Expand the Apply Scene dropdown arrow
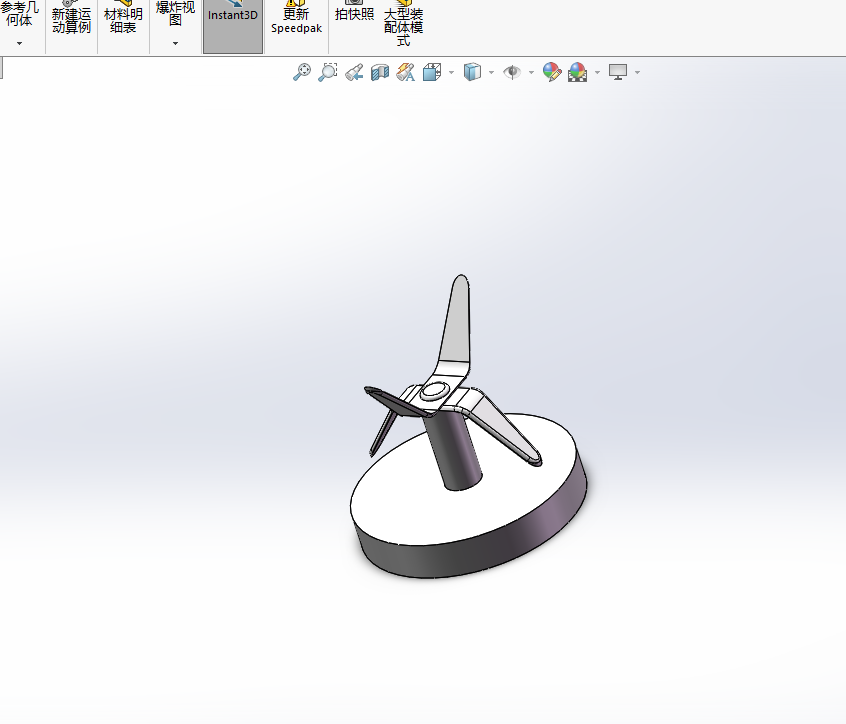Image resolution: width=846 pixels, height=724 pixels. 597,72
